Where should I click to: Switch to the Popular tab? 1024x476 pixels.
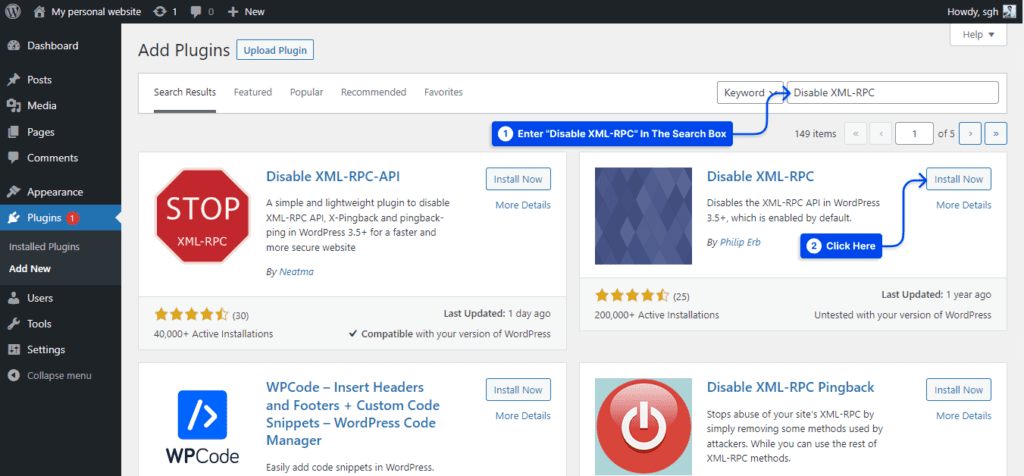point(306,93)
